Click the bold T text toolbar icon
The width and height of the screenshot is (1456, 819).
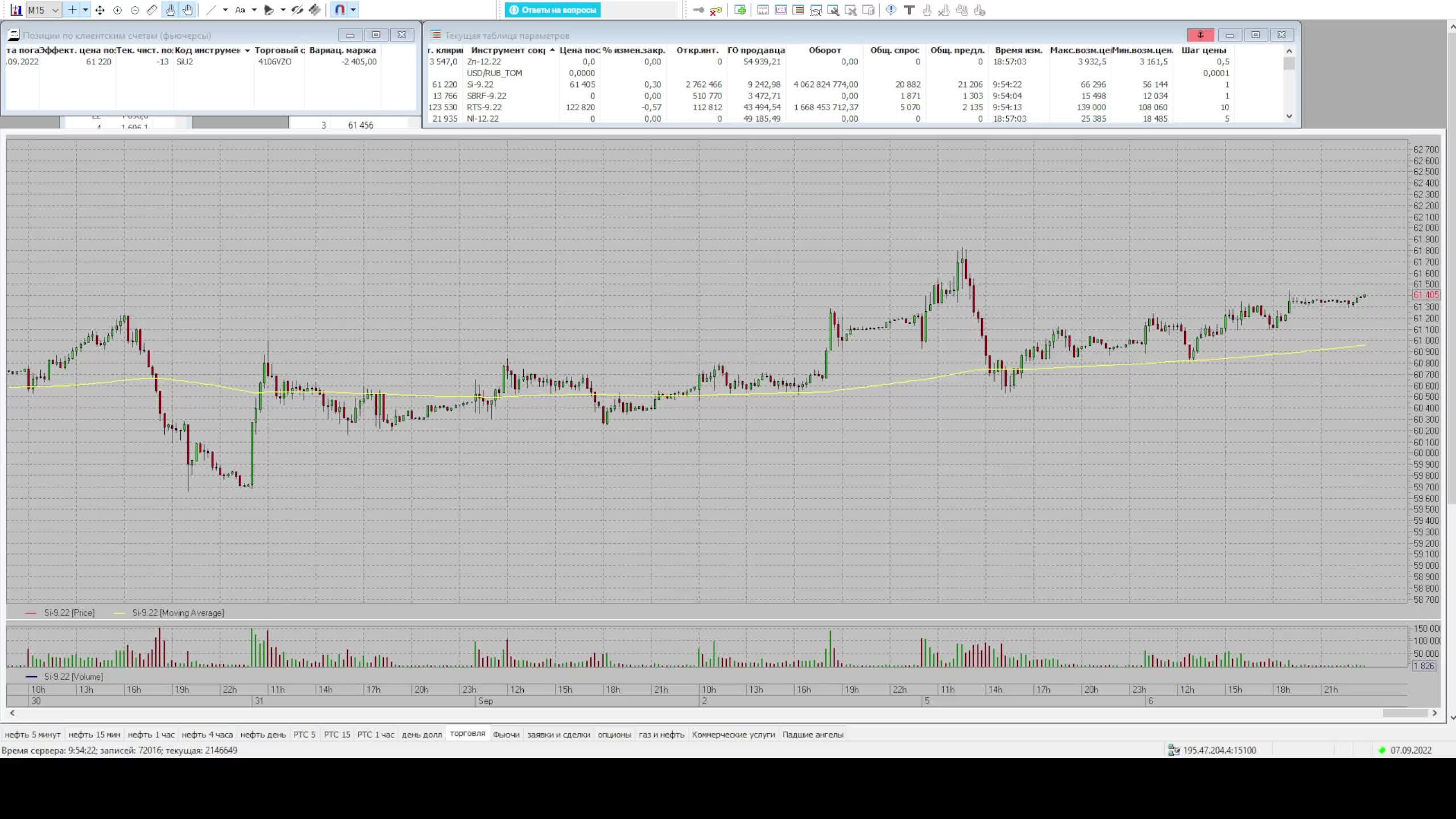click(909, 10)
